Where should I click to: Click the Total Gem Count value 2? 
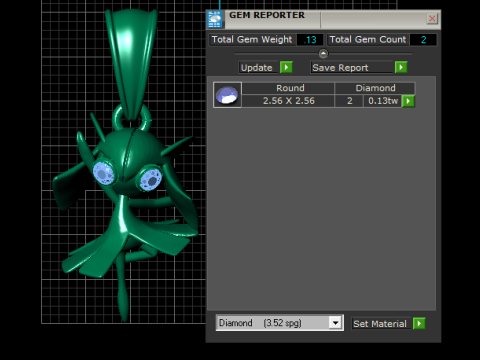point(423,40)
